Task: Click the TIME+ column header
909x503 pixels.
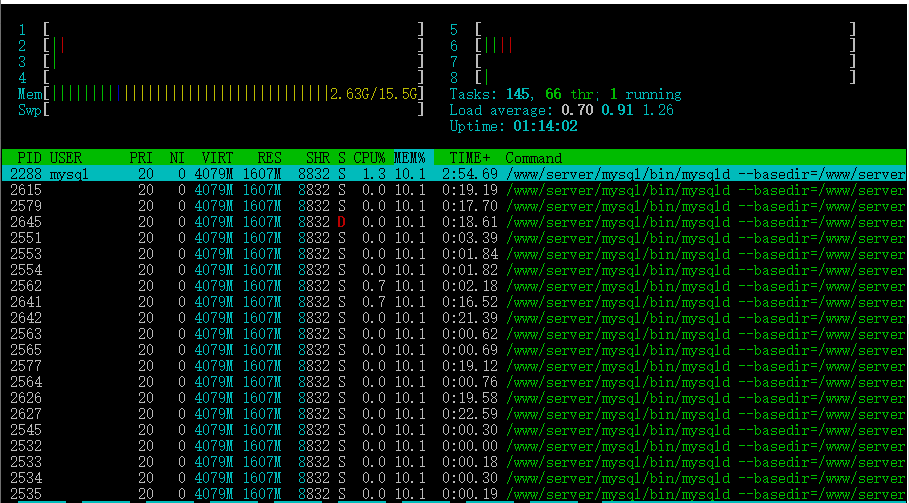Action: [x=470, y=158]
